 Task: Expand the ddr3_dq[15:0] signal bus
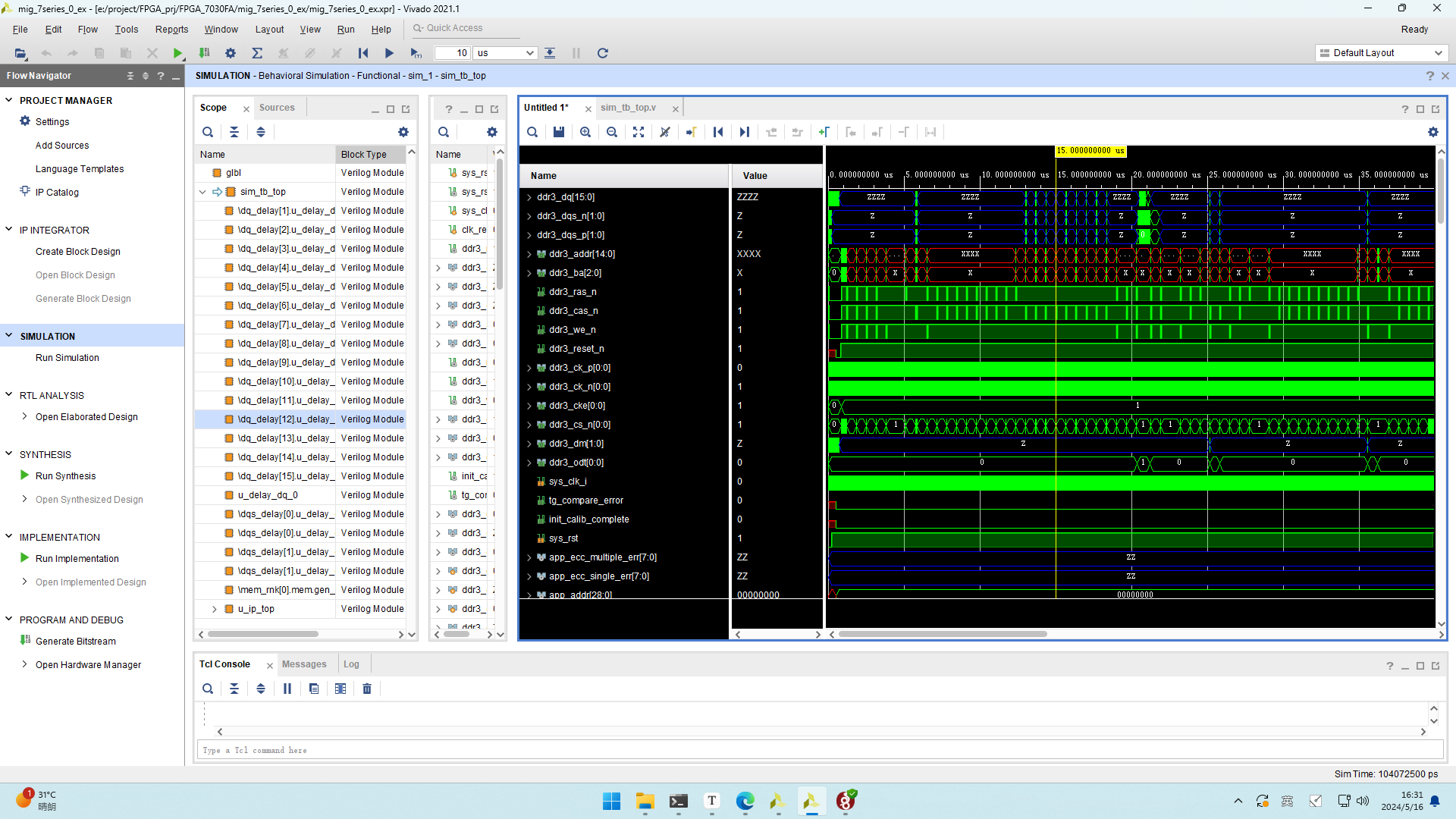(x=529, y=197)
